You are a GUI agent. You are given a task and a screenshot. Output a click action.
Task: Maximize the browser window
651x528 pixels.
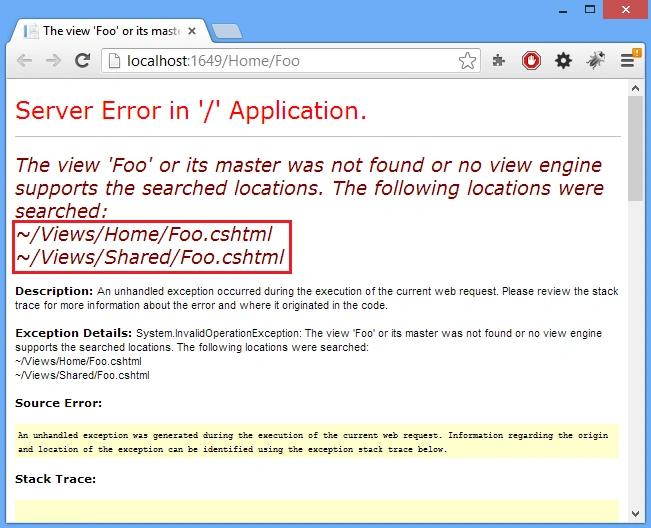pyautogui.click(x=590, y=9)
